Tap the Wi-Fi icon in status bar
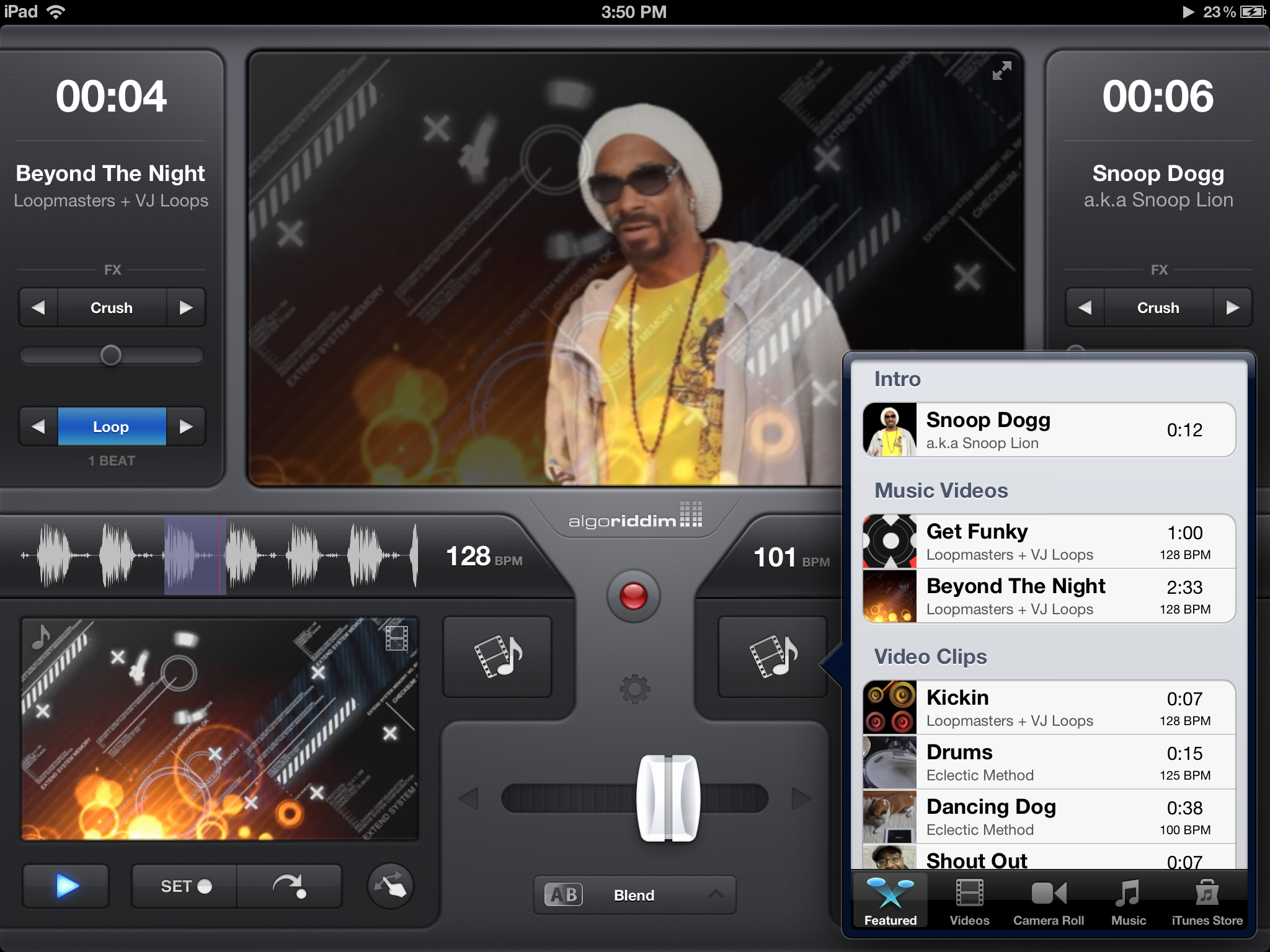The width and height of the screenshot is (1270, 952). (56, 12)
